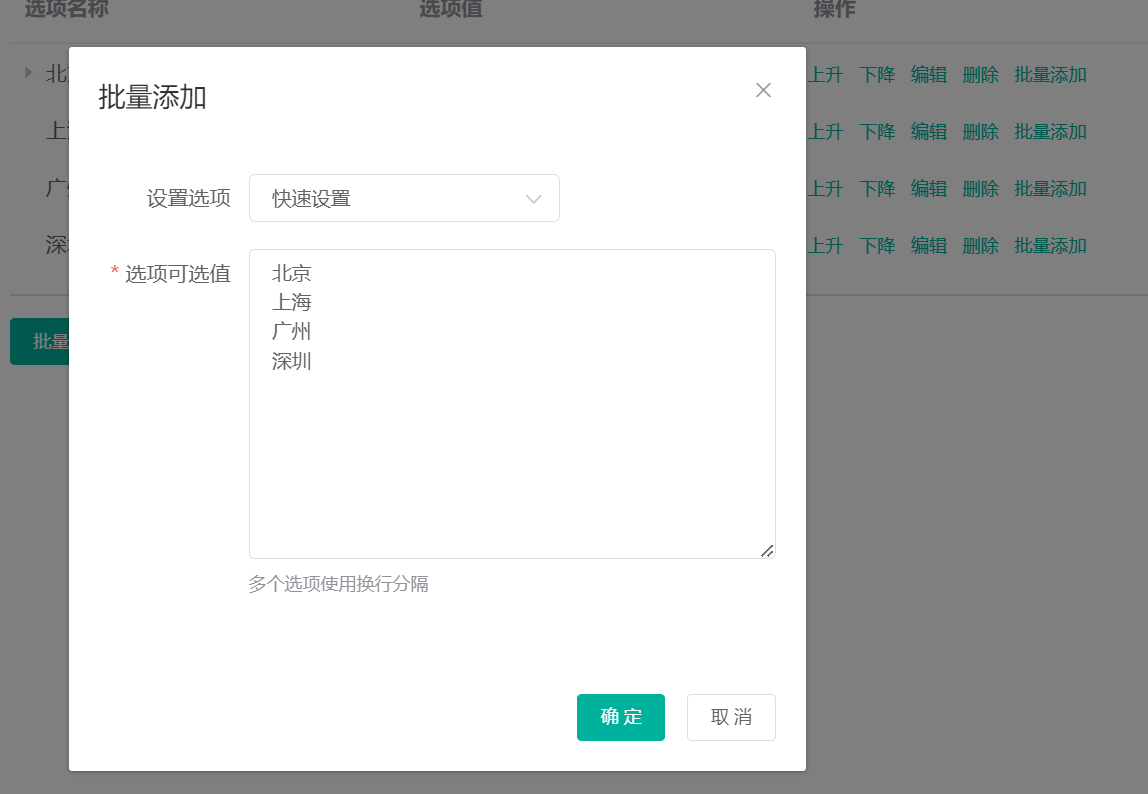
Task: Click the textarea resize handle
Action: [x=768, y=549]
